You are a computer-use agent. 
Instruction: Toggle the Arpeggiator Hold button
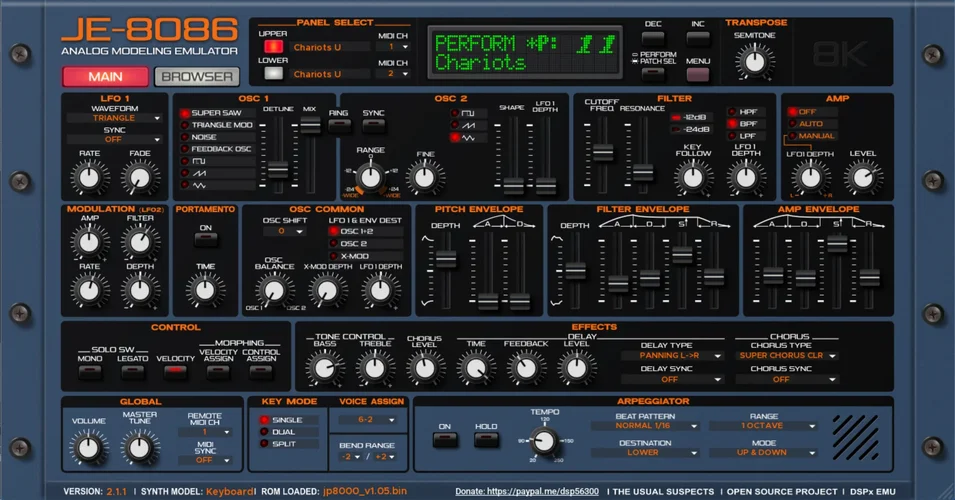tap(486, 440)
